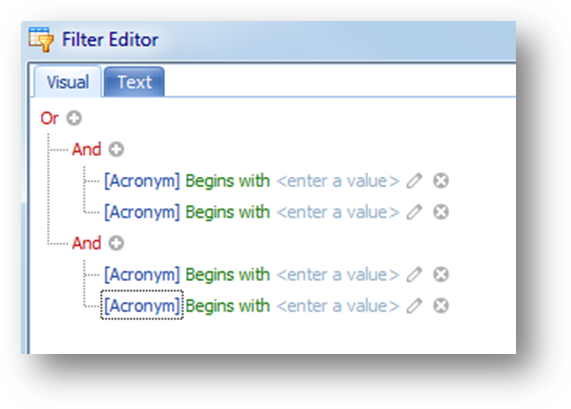Image resolution: width=571 pixels, height=409 pixels.
Task: Change the second And group operator
Action: tap(86, 243)
